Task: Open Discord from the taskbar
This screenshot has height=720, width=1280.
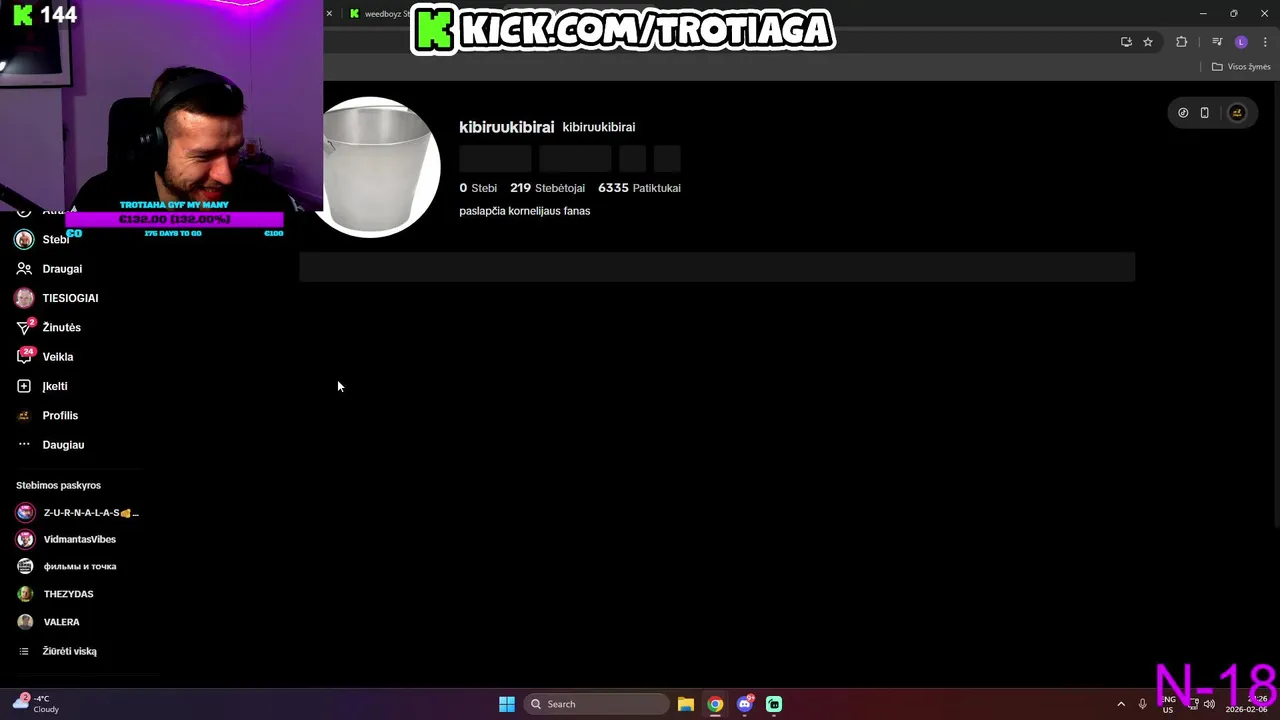Action: pyautogui.click(x=745, y=704)
